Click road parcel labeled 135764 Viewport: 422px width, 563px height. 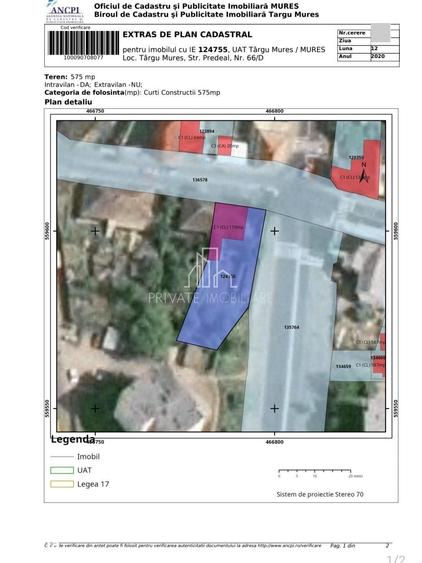point(292,327)
